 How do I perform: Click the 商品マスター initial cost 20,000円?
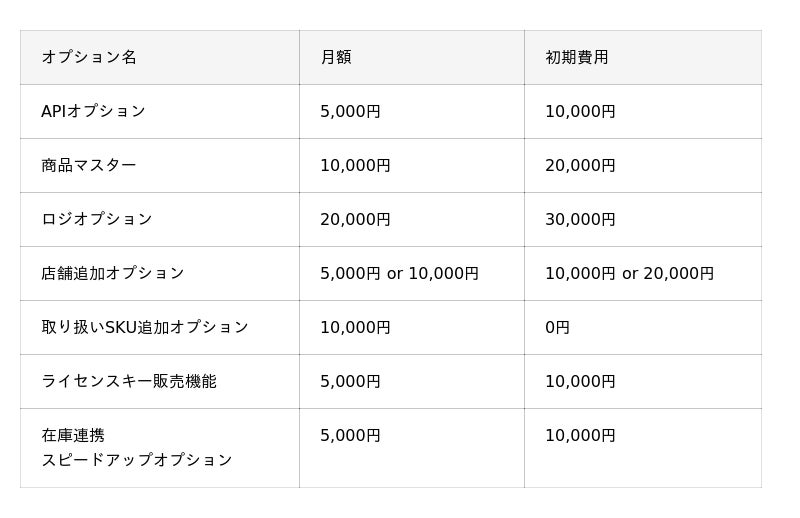pyautogui.click(x=580, y=165)
